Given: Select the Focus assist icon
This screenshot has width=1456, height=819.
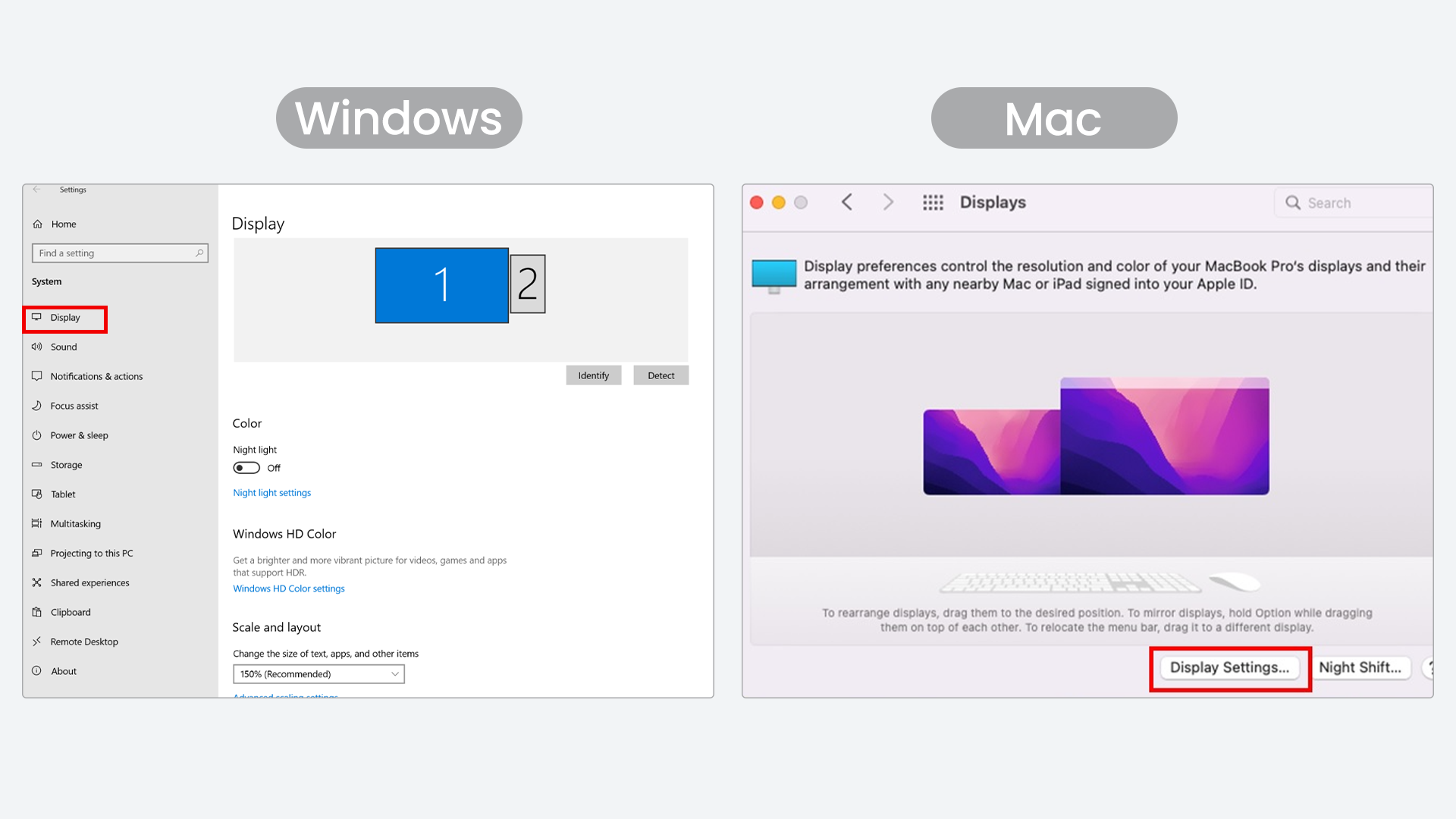Looking at the screenshot, I should [38, 406].
